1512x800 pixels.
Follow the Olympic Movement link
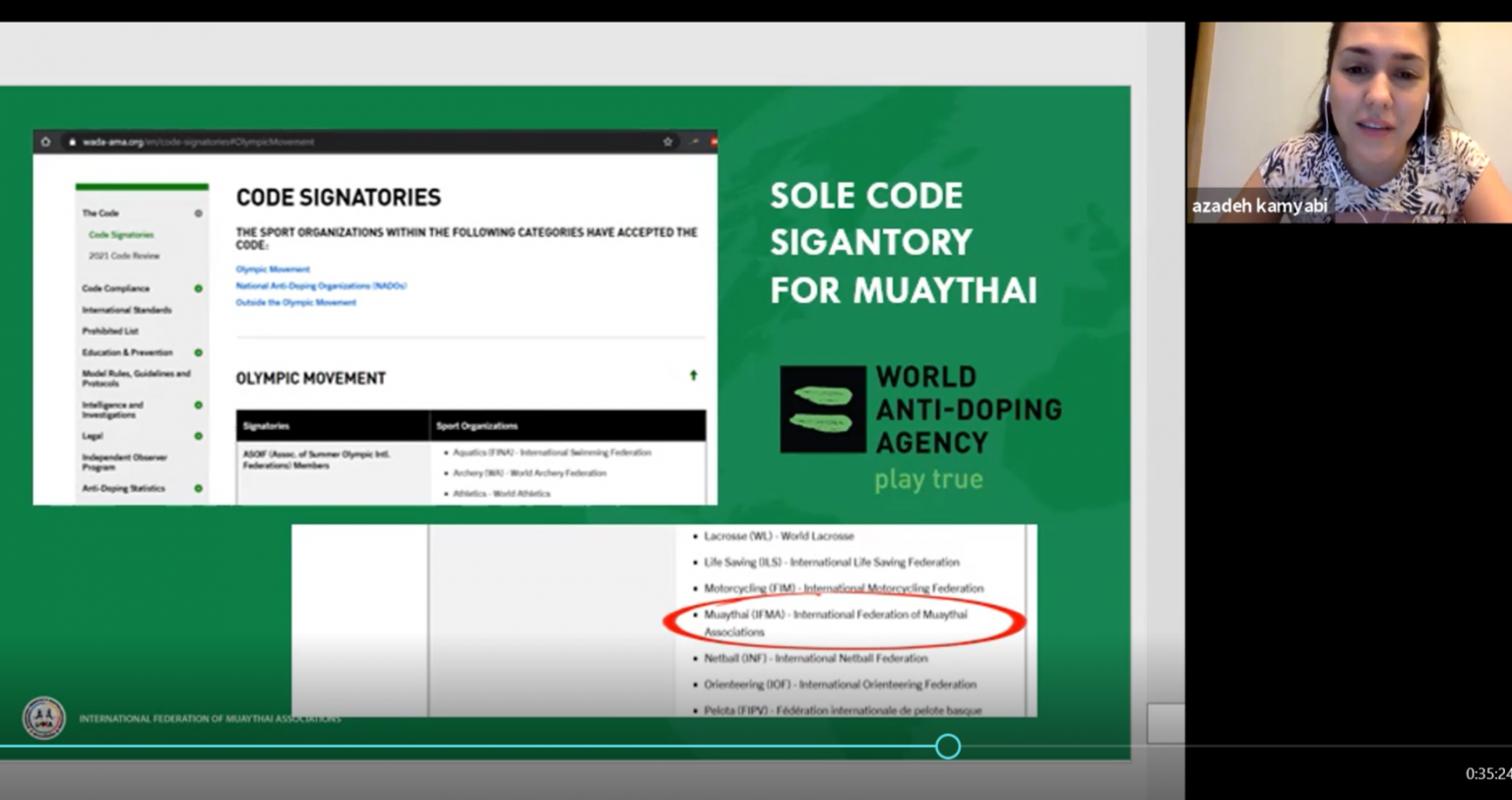273,269
